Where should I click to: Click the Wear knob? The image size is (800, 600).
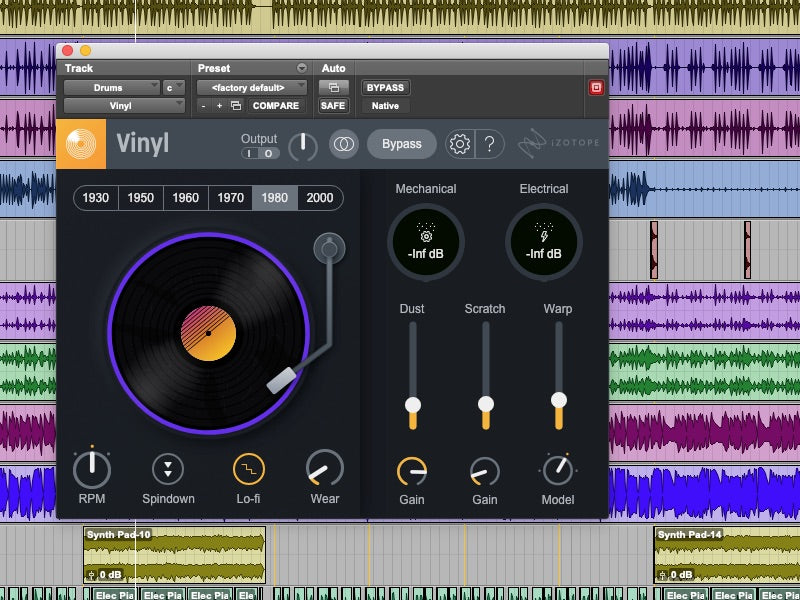point(324,468)
